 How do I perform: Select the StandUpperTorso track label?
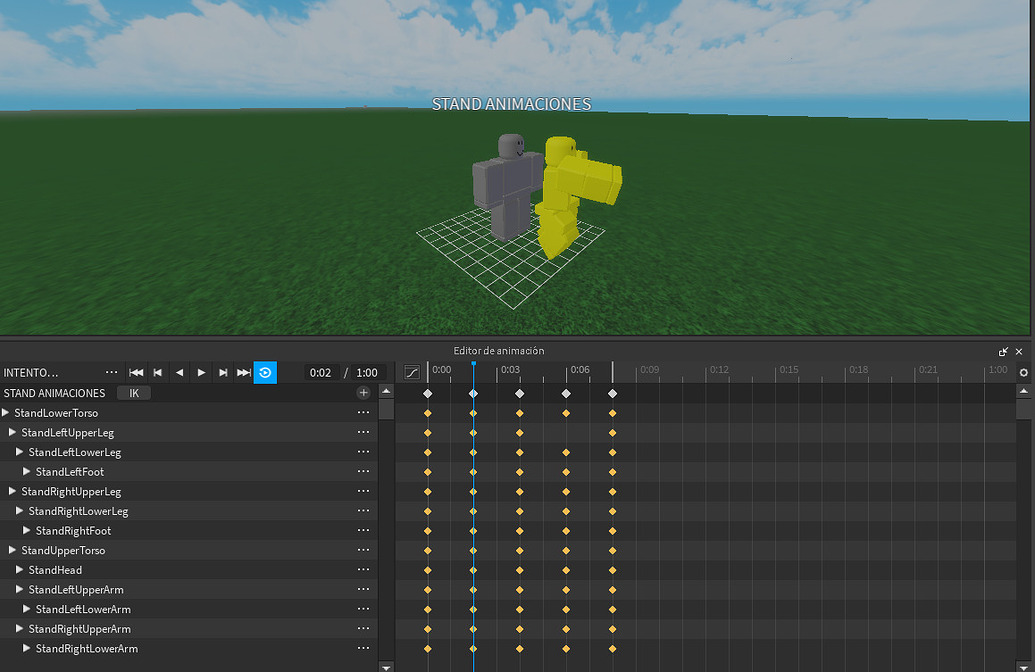(x=63, y=550)
